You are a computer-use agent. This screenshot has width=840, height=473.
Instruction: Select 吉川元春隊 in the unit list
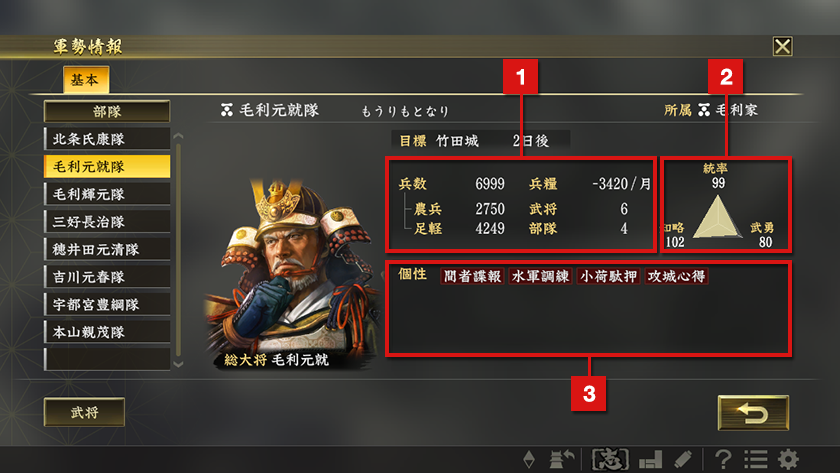107,277
